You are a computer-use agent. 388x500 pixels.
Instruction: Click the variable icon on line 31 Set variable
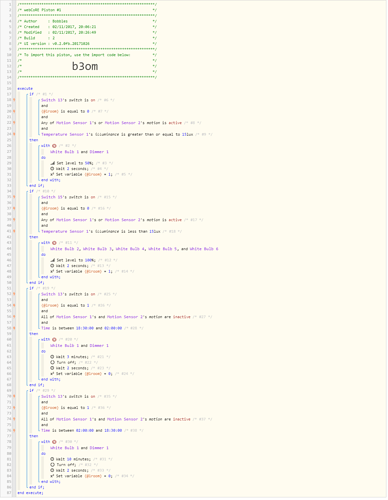coord(52,175)
